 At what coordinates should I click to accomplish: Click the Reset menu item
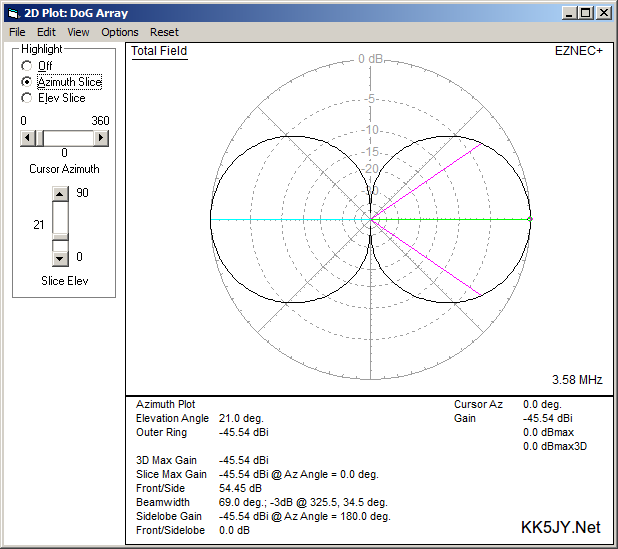pyautogui.click(x=164, y=32)
